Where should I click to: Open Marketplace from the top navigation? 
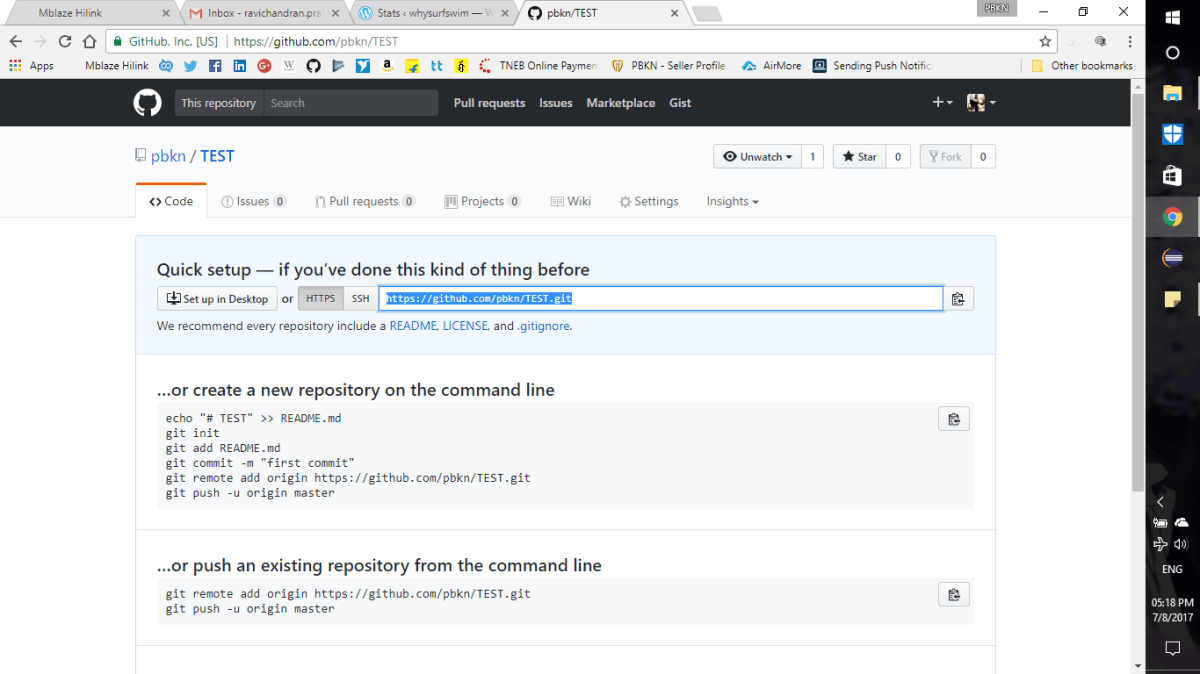(x=620, y=102)
